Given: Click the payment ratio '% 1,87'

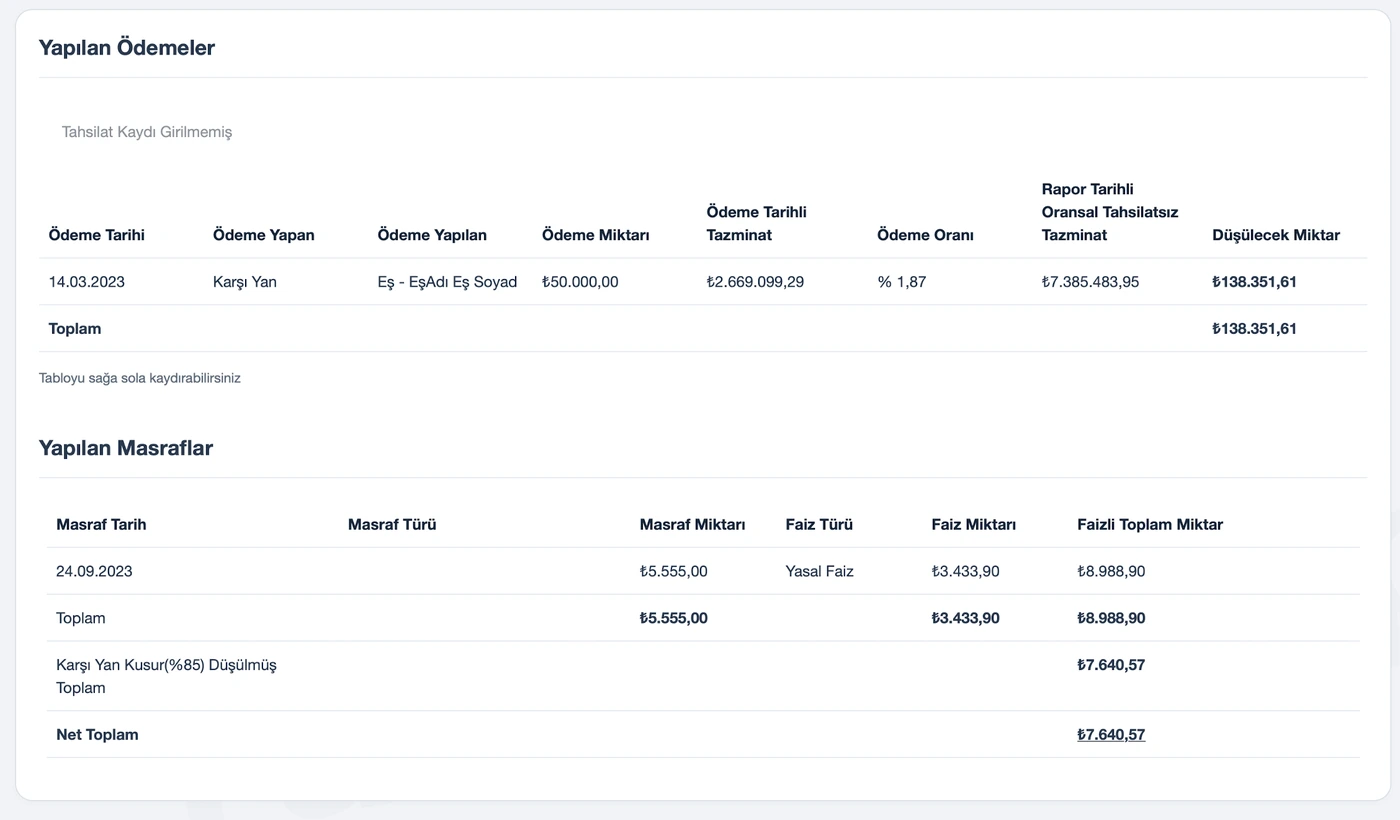Looking at the screenshot, I should 902,282.
